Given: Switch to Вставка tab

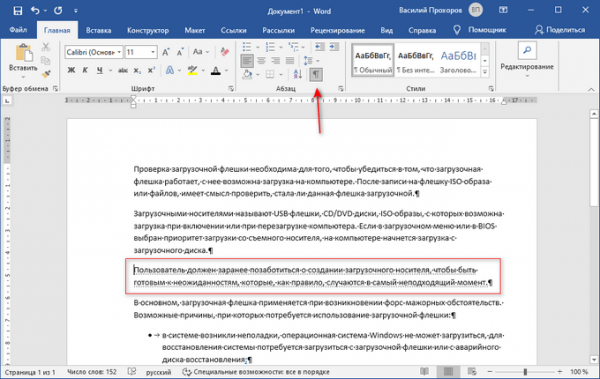Looking at the screenshot, I should pos(98,30).
